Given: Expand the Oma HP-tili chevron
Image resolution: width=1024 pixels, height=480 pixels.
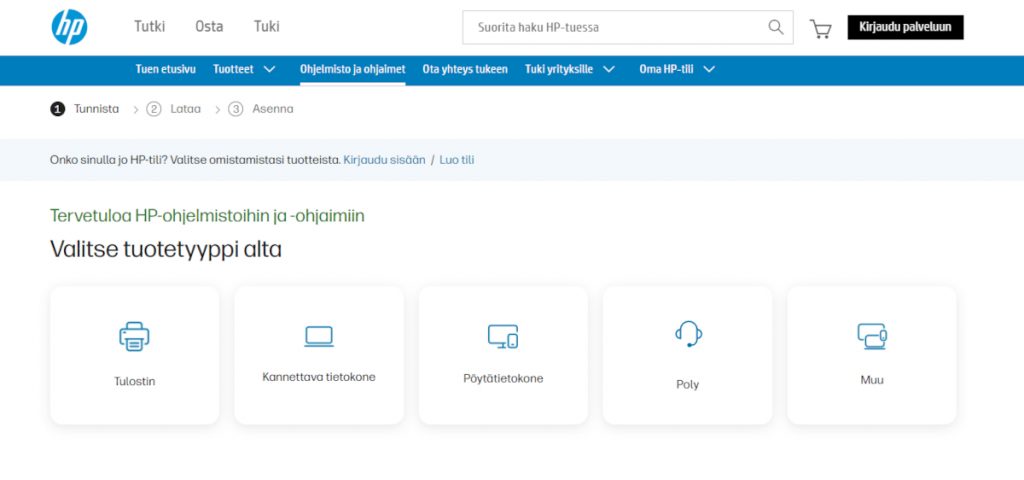Looking at the screenshot, I should [x=709, y=69].
